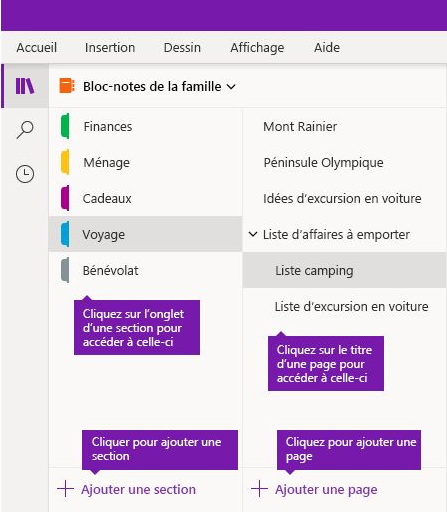
Task: Open the notebooks navigation icon
Action: point(25,86)
